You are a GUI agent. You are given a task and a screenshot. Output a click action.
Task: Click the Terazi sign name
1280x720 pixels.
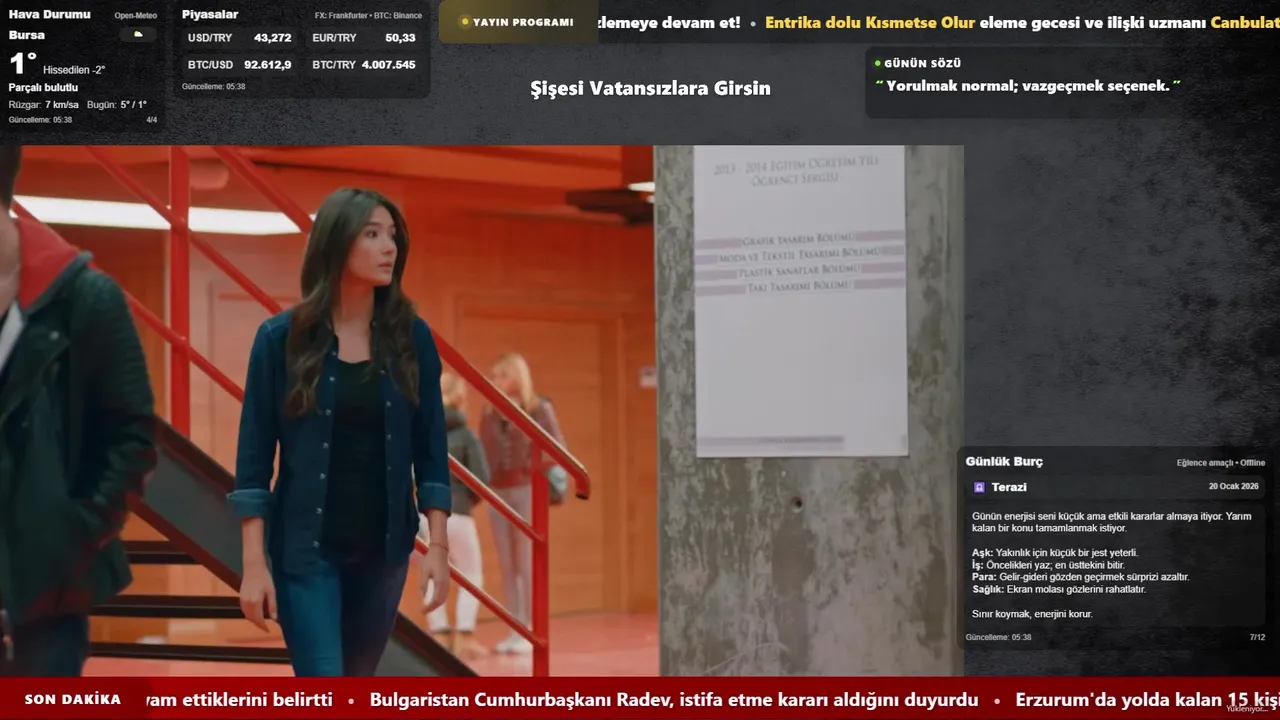coord(1009,487)
